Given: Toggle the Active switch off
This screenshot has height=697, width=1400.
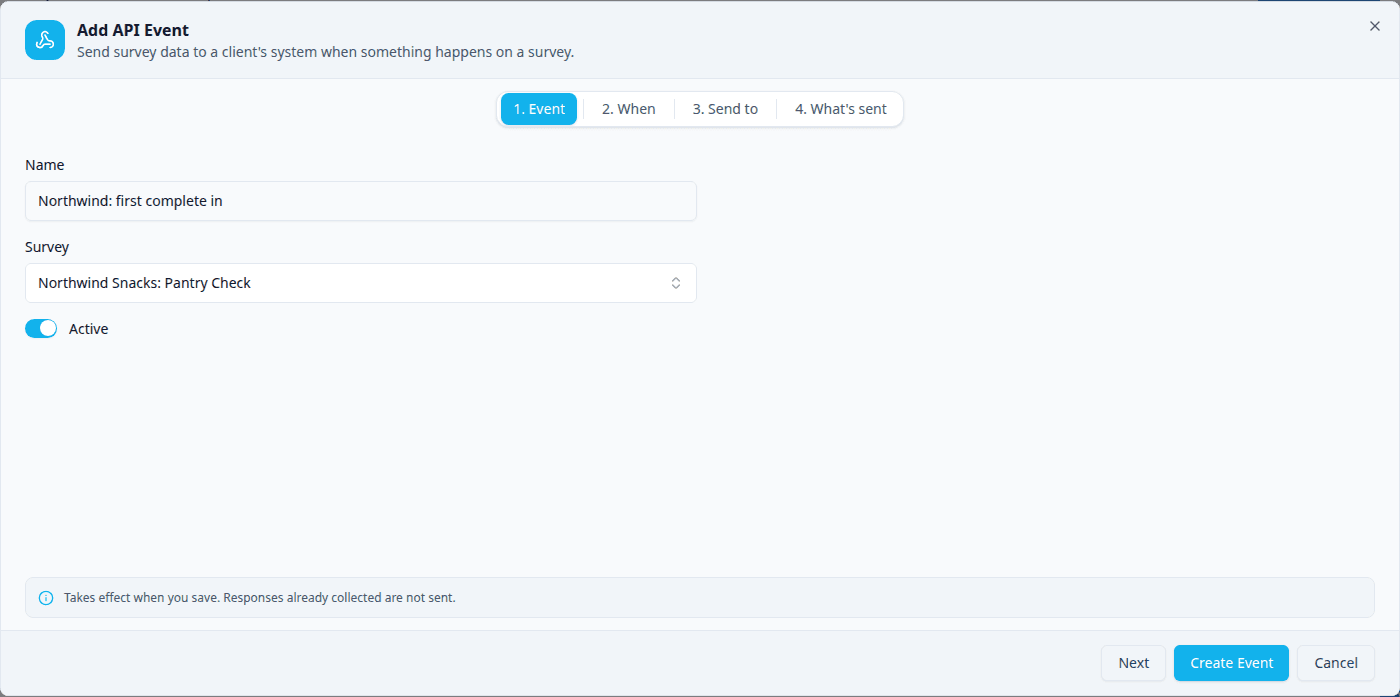Looking at the screenshot, I should (41, 329).
